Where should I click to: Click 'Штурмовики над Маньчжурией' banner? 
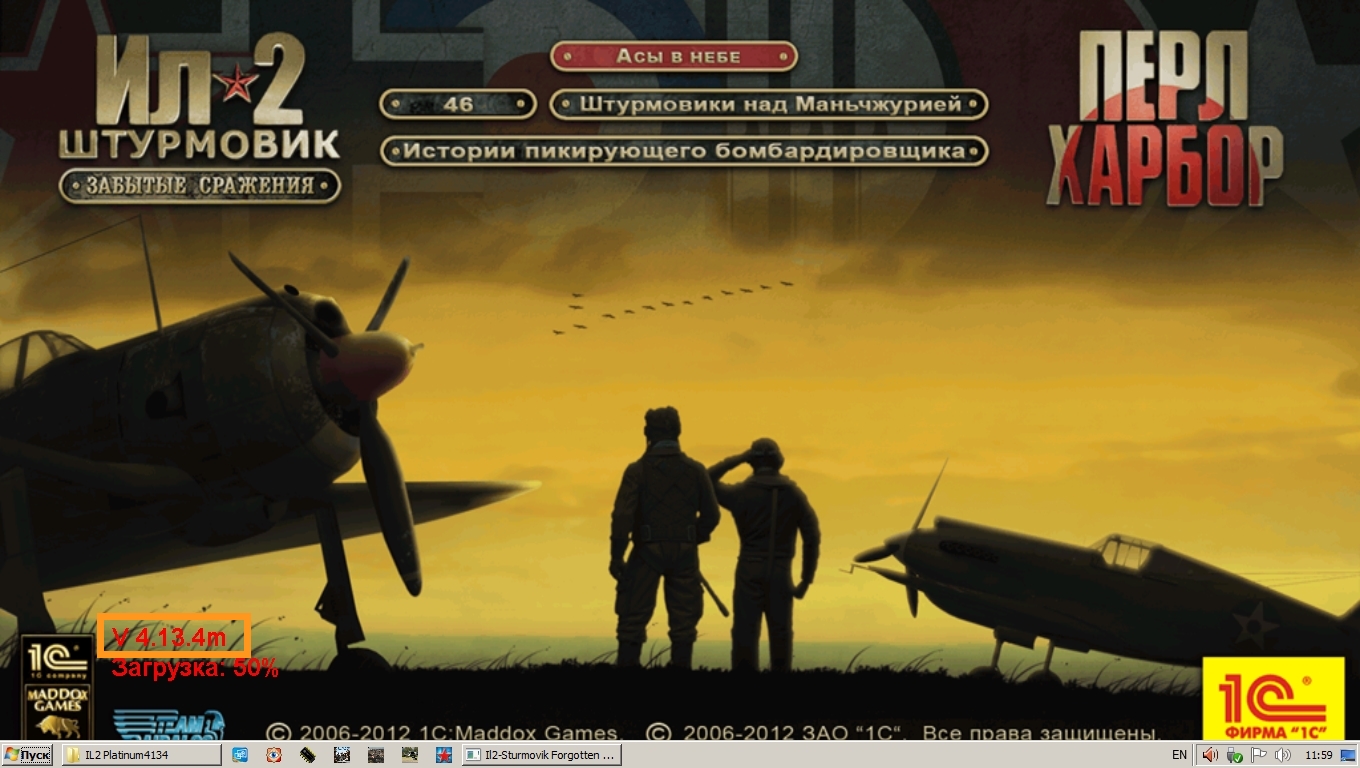click(770, 103)
